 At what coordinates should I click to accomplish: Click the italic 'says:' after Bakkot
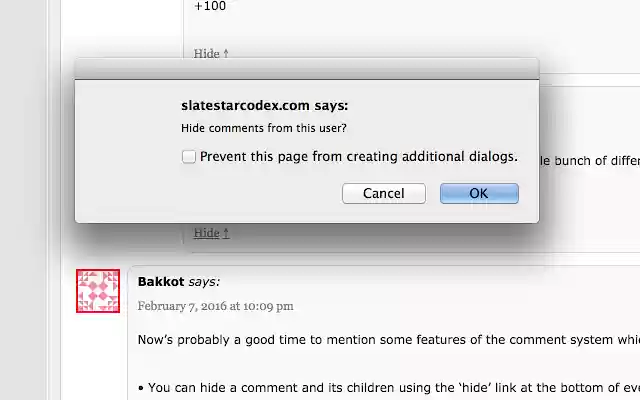click(x=204, y=282)
